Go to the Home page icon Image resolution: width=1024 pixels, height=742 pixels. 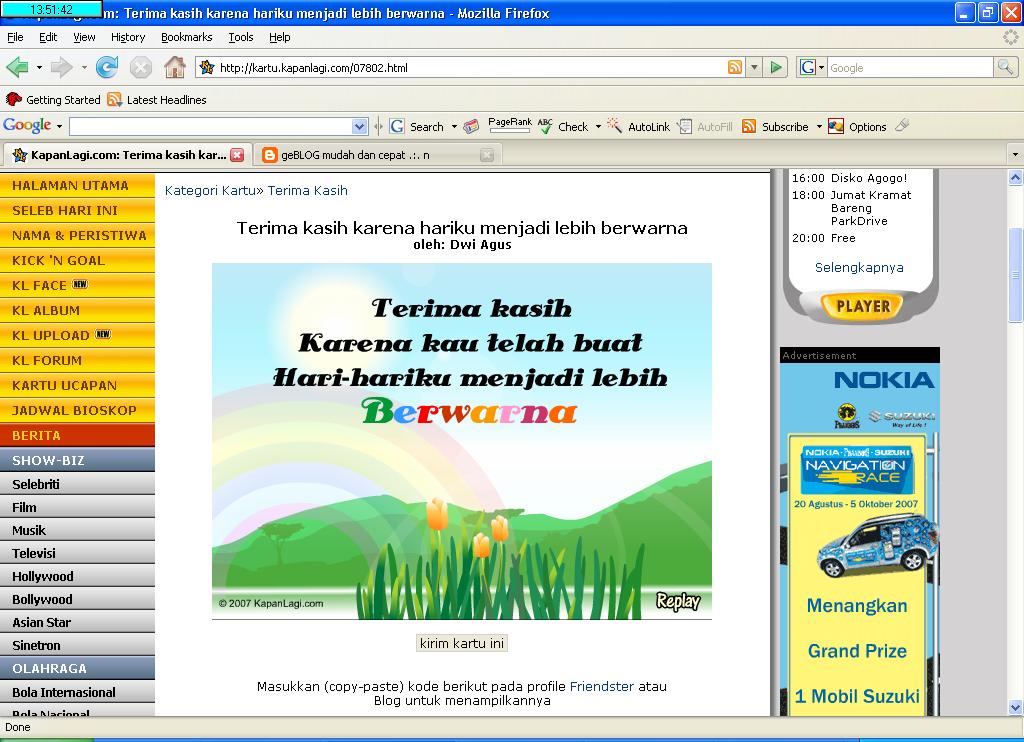coord(174,67)
